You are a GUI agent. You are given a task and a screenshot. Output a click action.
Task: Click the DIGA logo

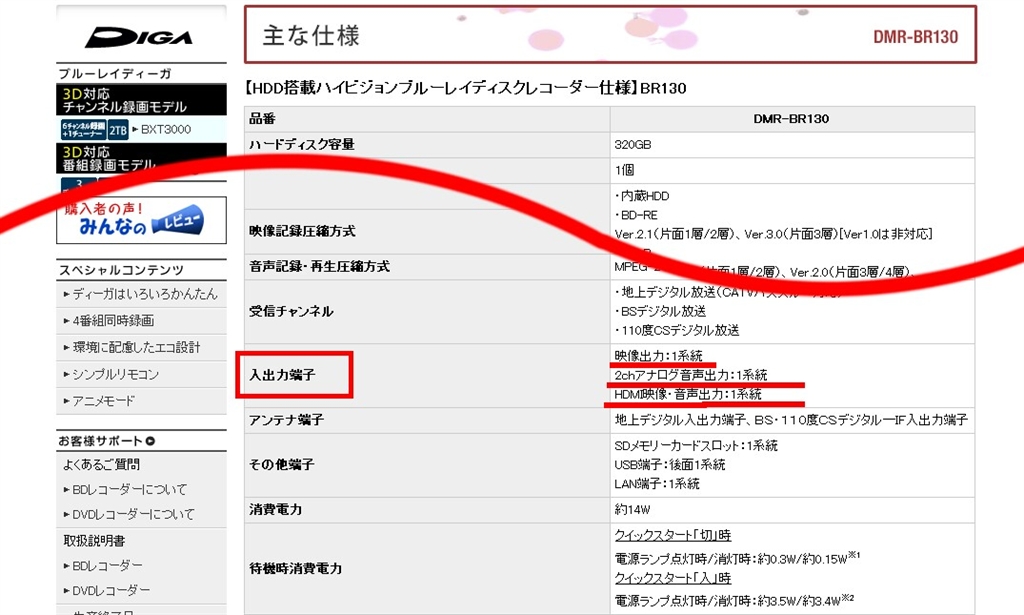[138, 37]
